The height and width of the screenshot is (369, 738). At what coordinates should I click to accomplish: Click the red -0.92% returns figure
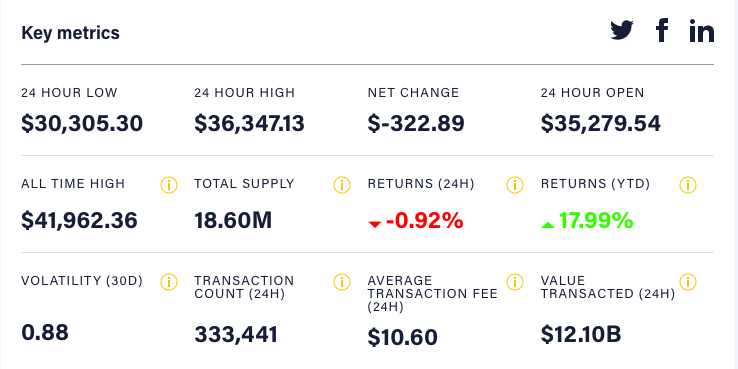[416, 221]
